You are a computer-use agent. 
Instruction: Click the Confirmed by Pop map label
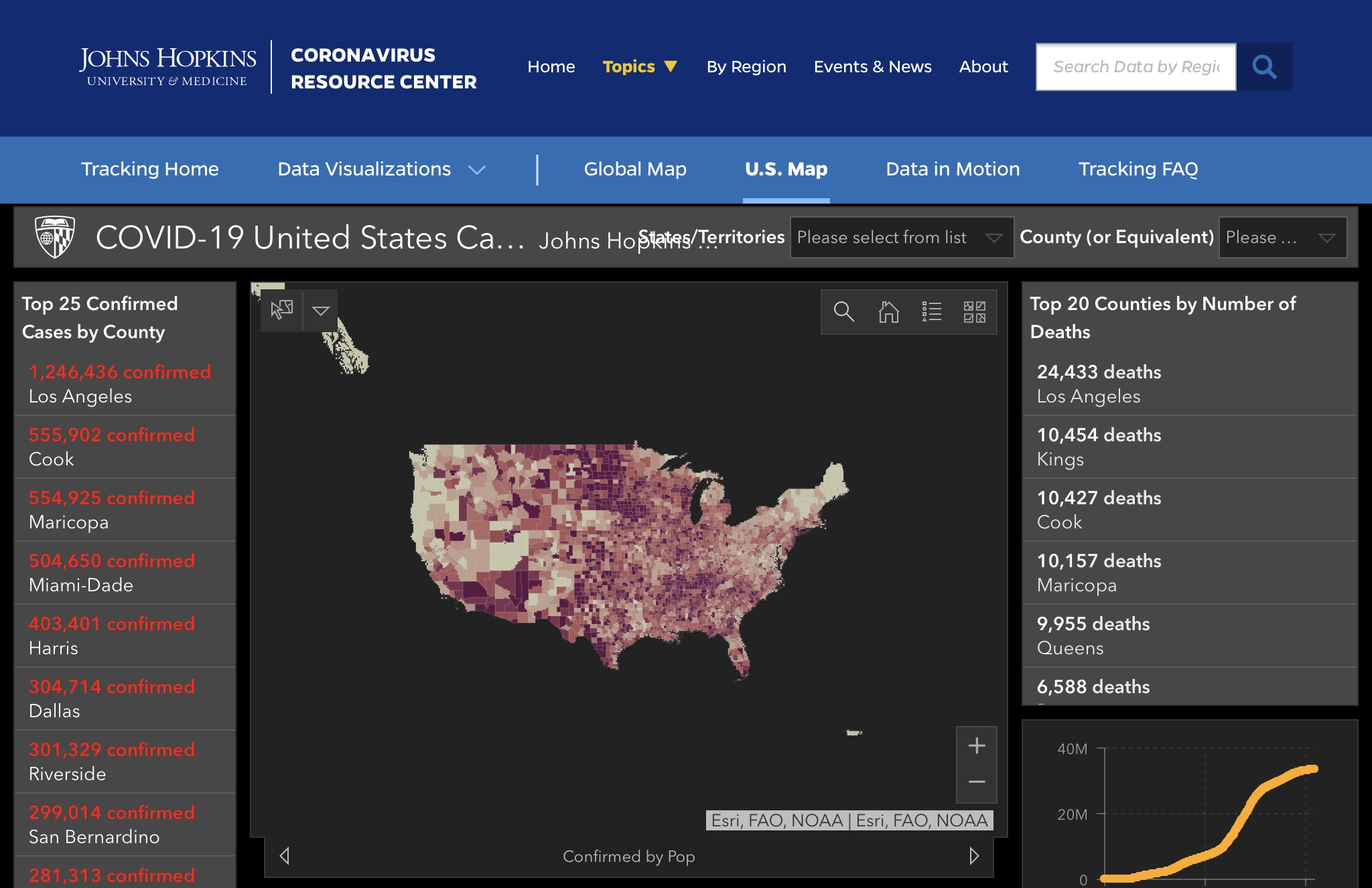point(628,856)
